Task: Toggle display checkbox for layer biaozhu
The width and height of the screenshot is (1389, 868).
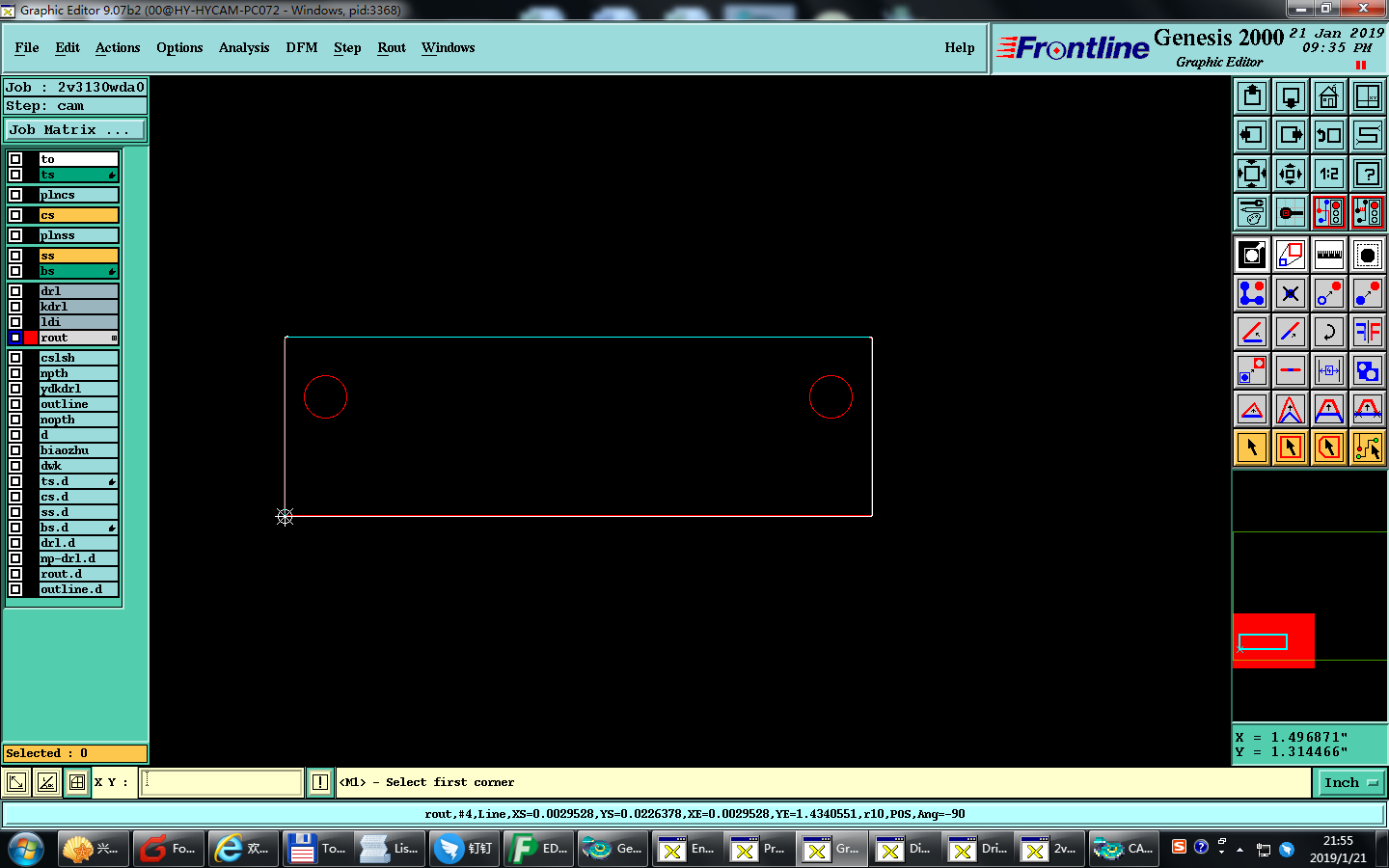Action: click(15, 450)
